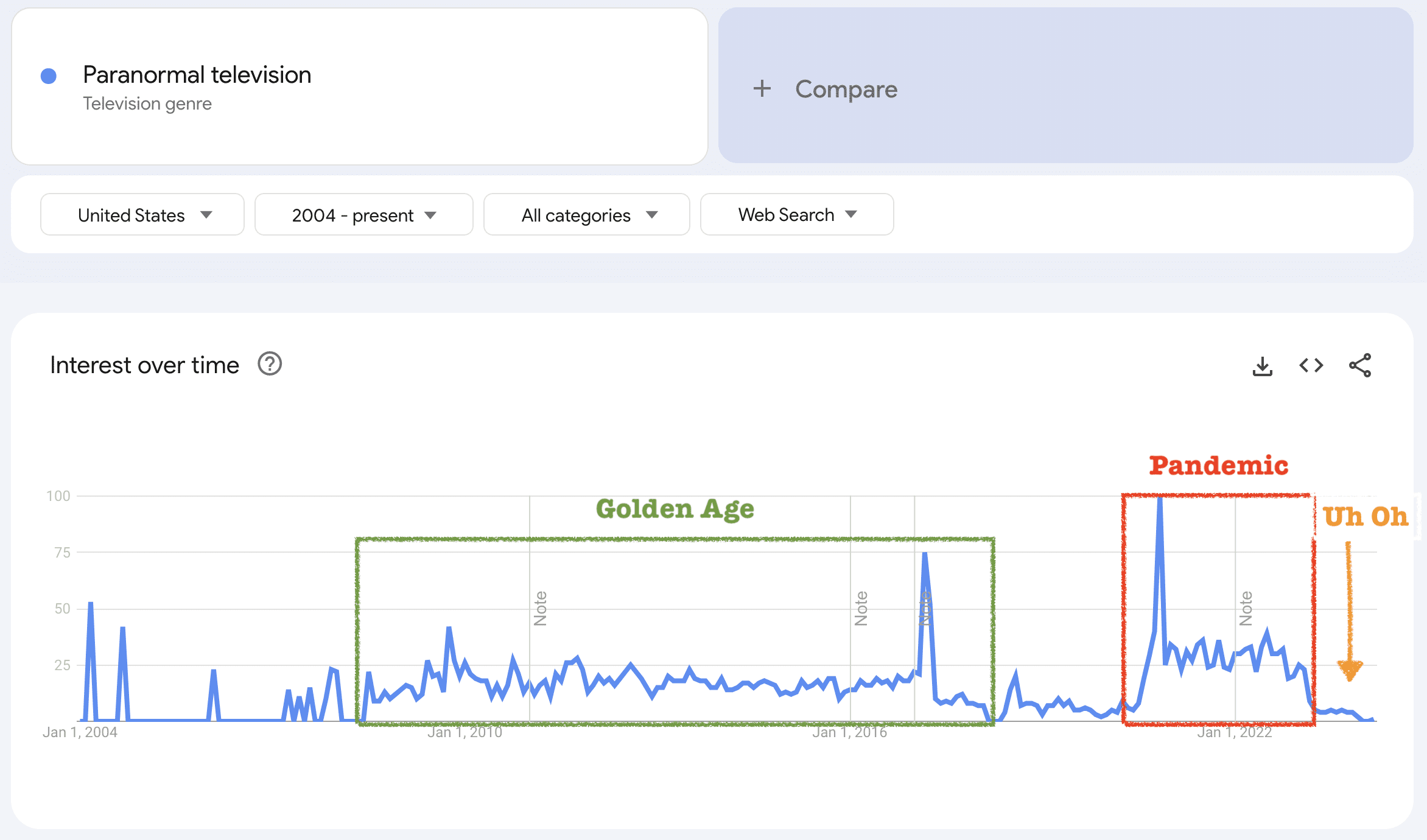This screenshot has height=840, width=1427.
Task: Click the Pandemic annotation label
Action: [x=1218, y=466]
